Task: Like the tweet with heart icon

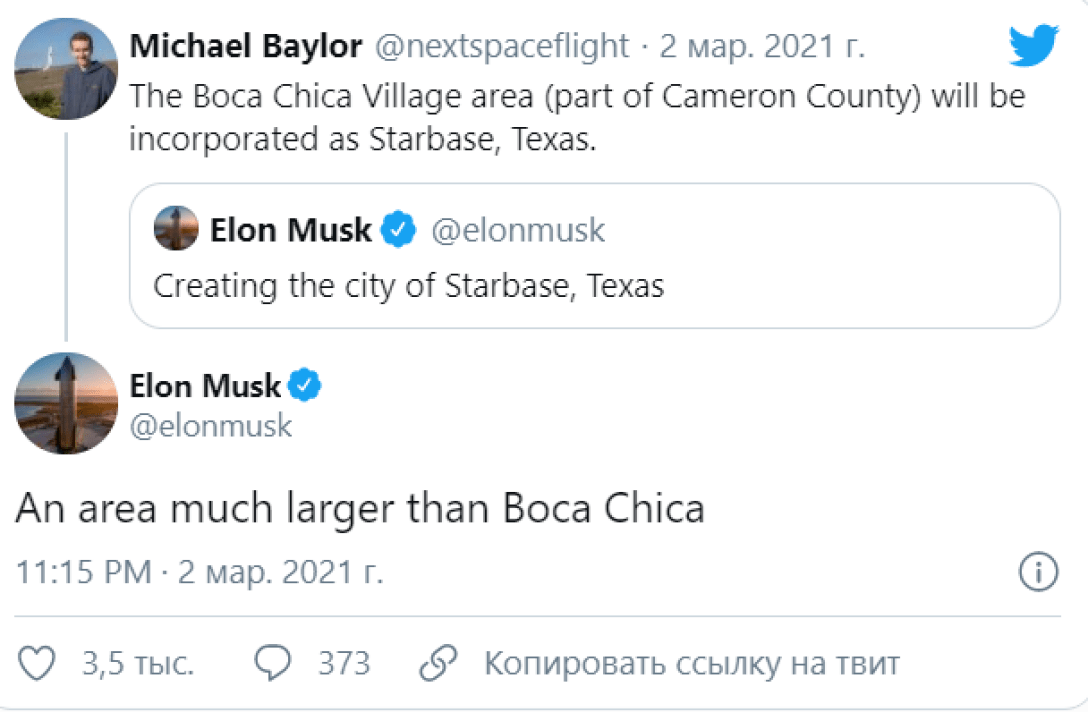Action: pos(37,663)
